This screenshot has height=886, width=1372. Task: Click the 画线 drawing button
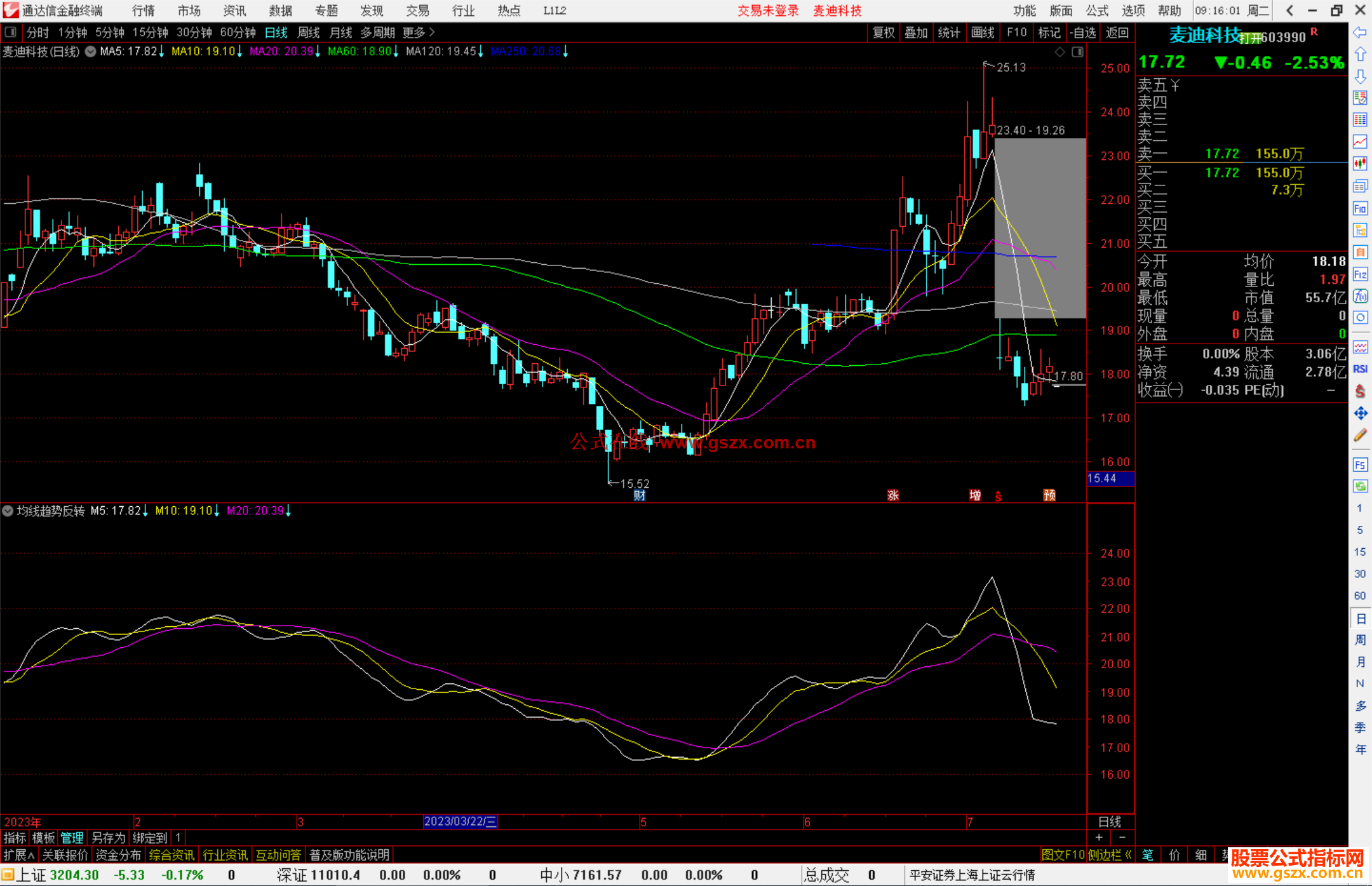982,32
